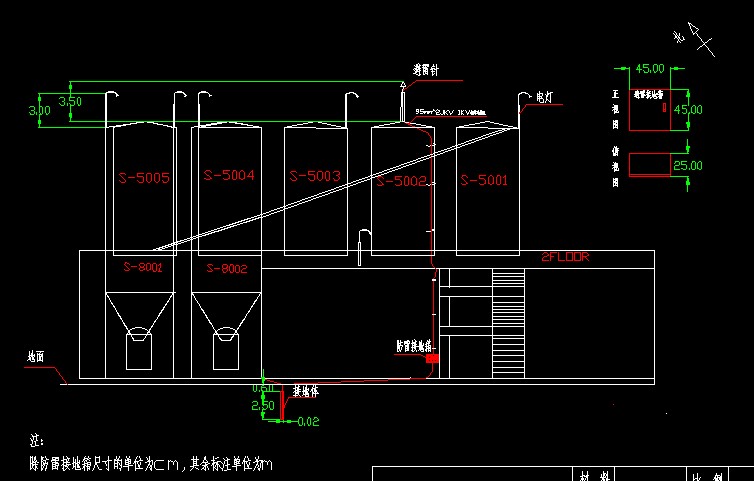Viewport: 754px width, 481px height.
Task: Click the 25.00 side view dimension
Action: click(687, 165)
